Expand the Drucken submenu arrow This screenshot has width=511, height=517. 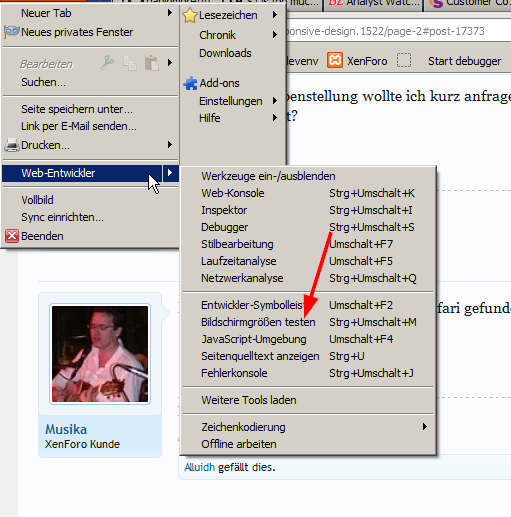coord(170,144)
